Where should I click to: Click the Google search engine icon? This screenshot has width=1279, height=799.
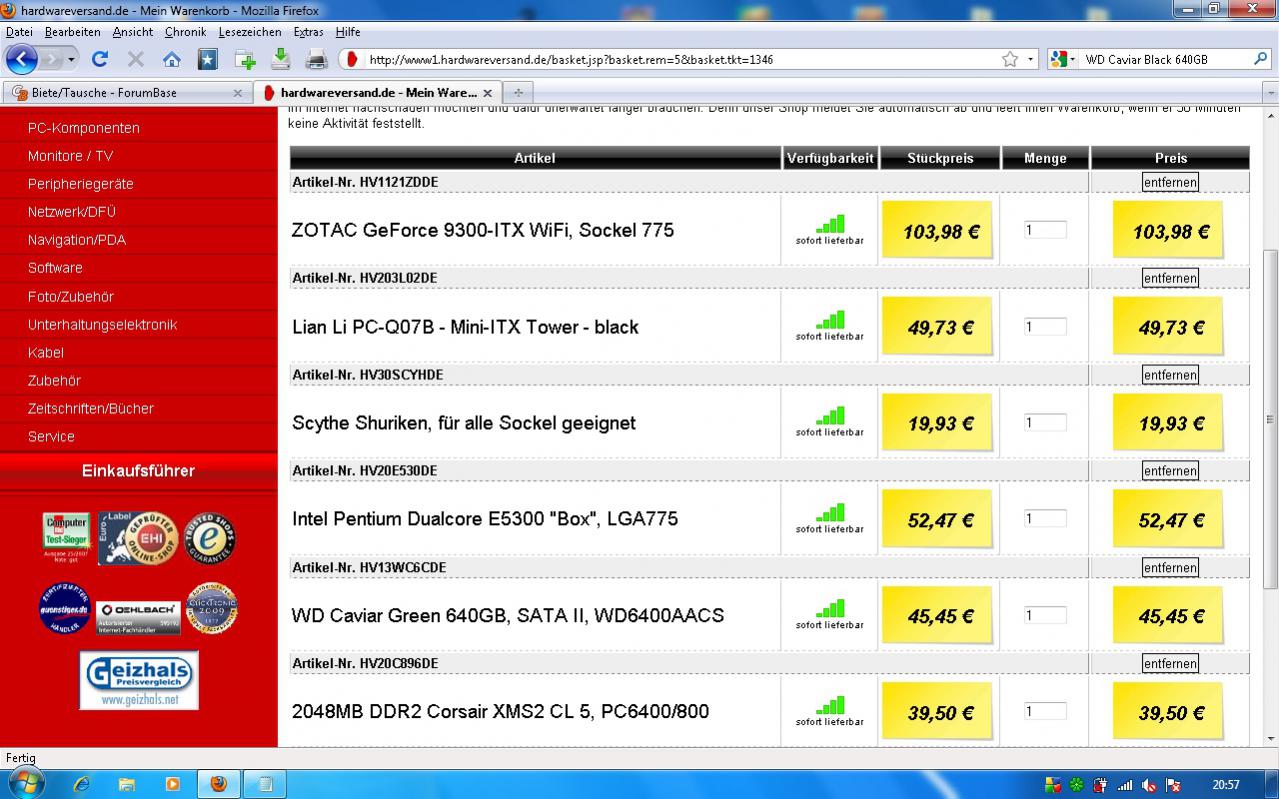tap(1059, 59)
